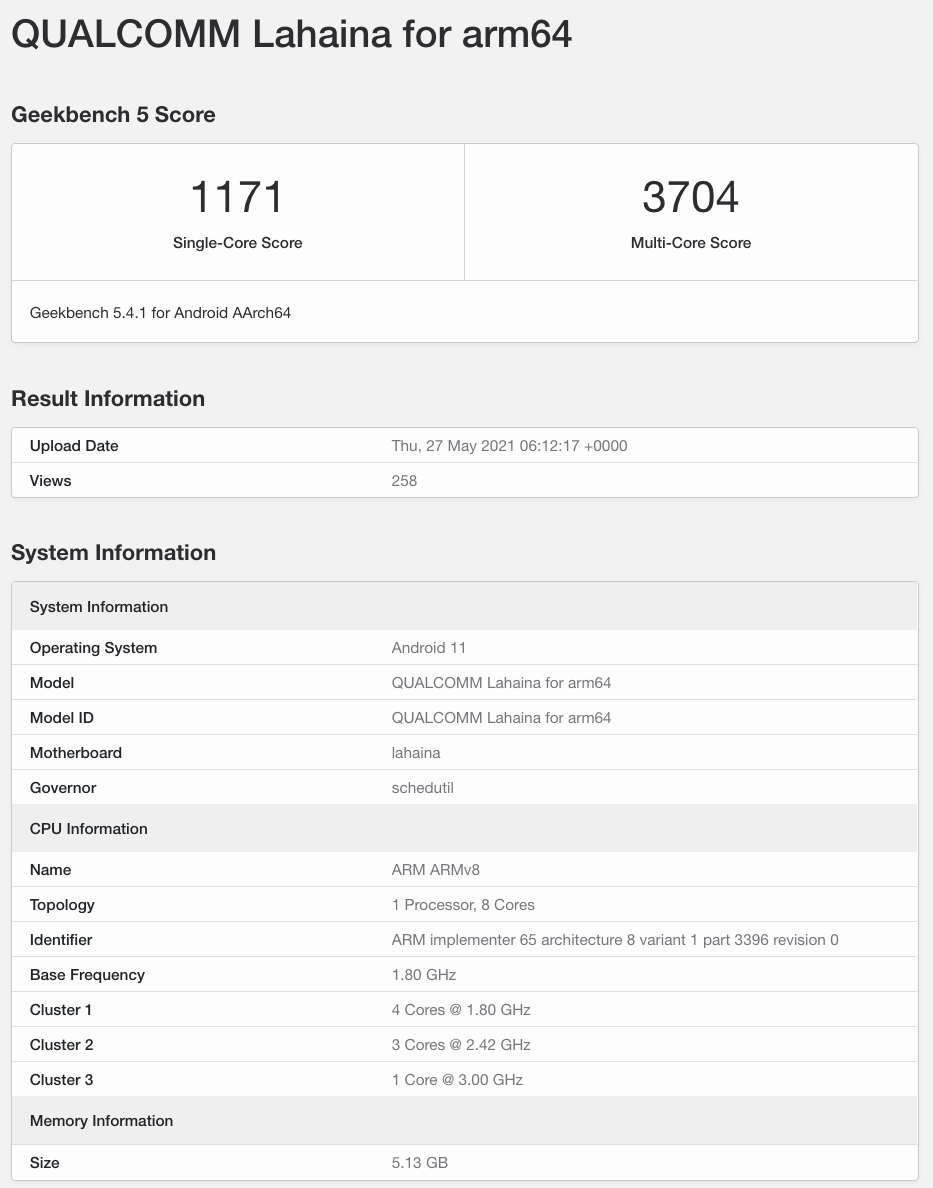The height and width of the screenshot is (1188, 933).
Task: Click the Views label
Action: click(50, 480)
